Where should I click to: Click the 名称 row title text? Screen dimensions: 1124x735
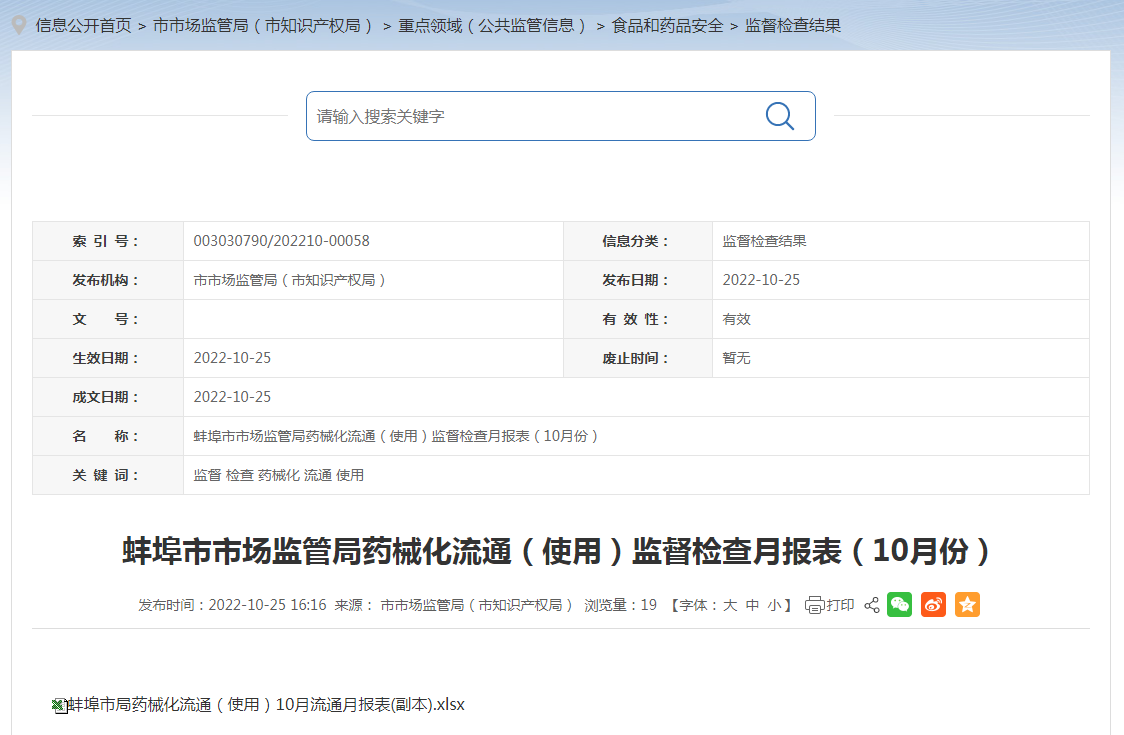click(396, 436)
